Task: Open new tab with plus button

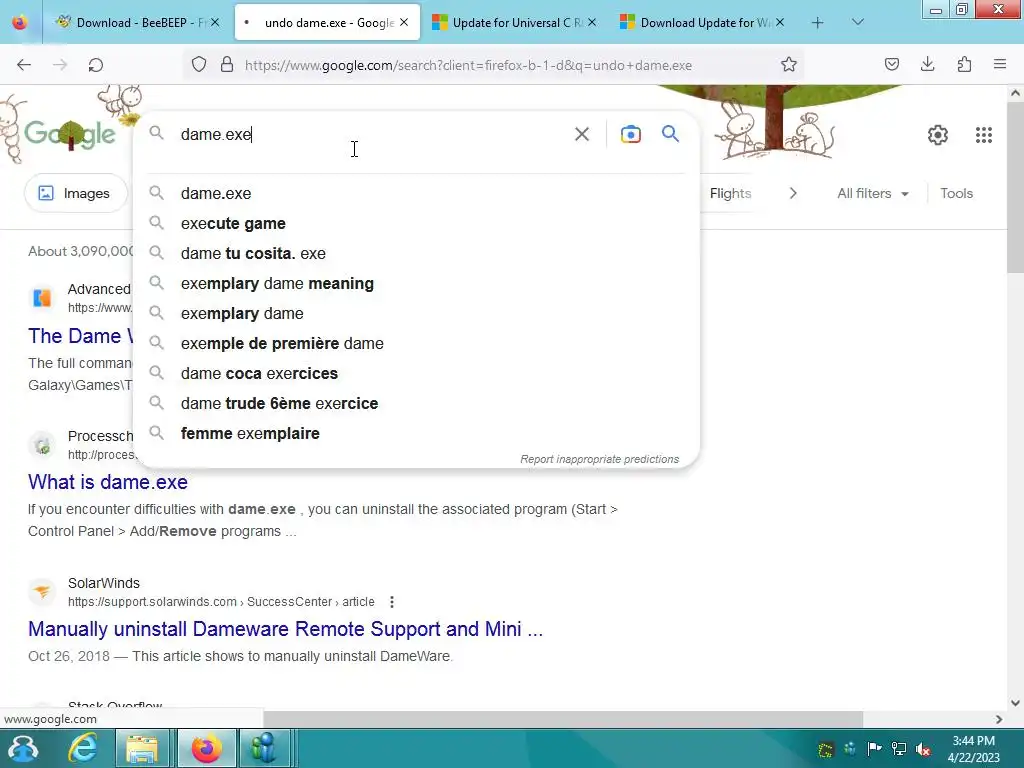Action: (818, 23)
